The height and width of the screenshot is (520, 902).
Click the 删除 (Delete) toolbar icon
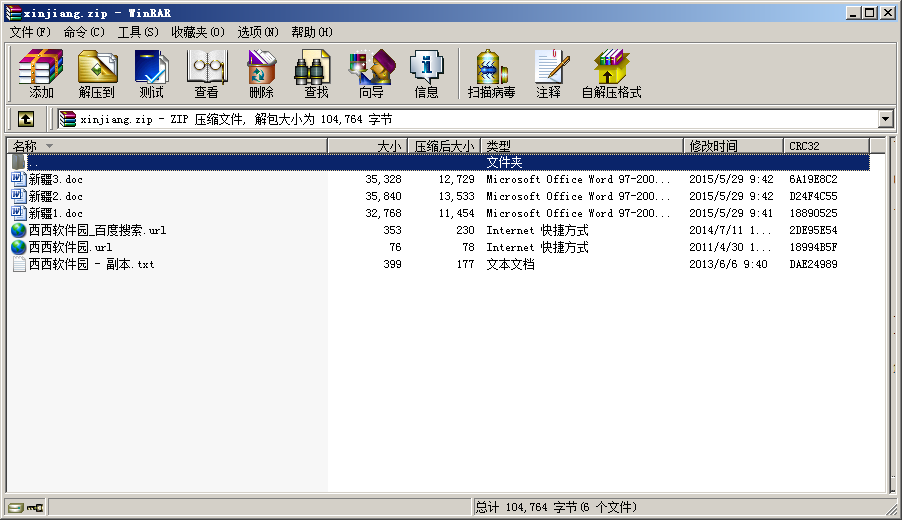(261, 74)
